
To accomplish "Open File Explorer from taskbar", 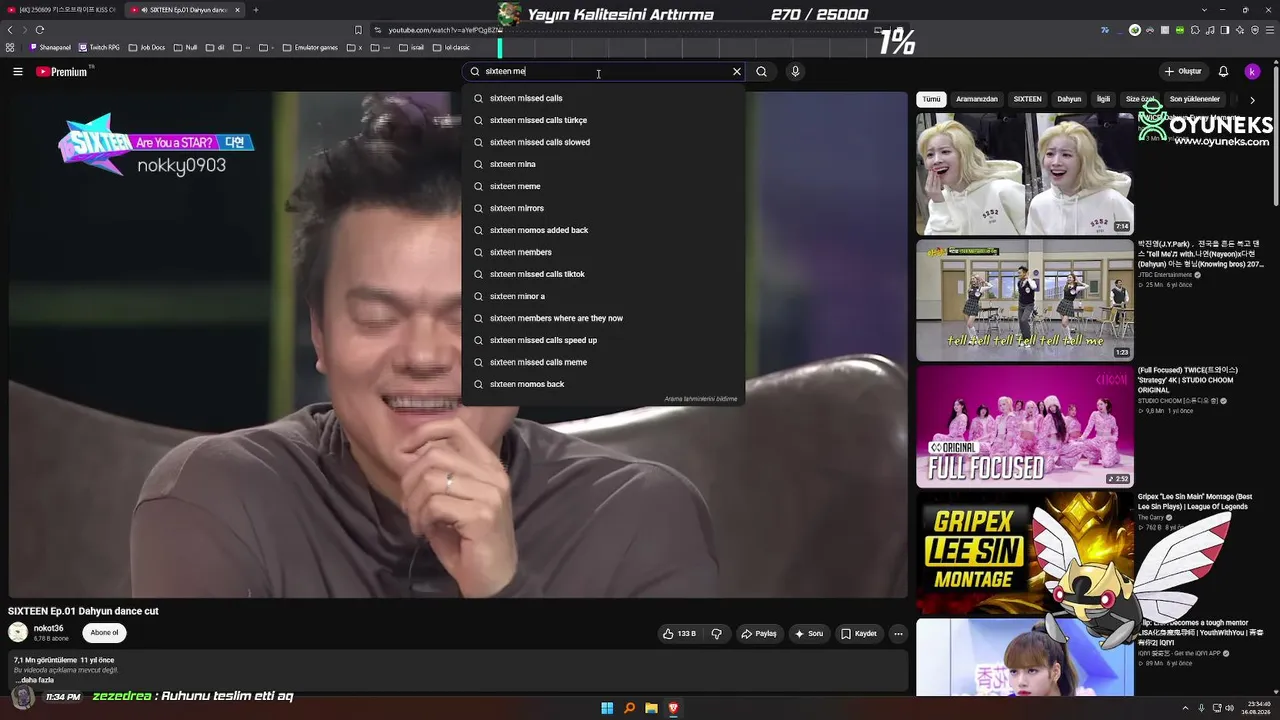I will tap(651, 708).
